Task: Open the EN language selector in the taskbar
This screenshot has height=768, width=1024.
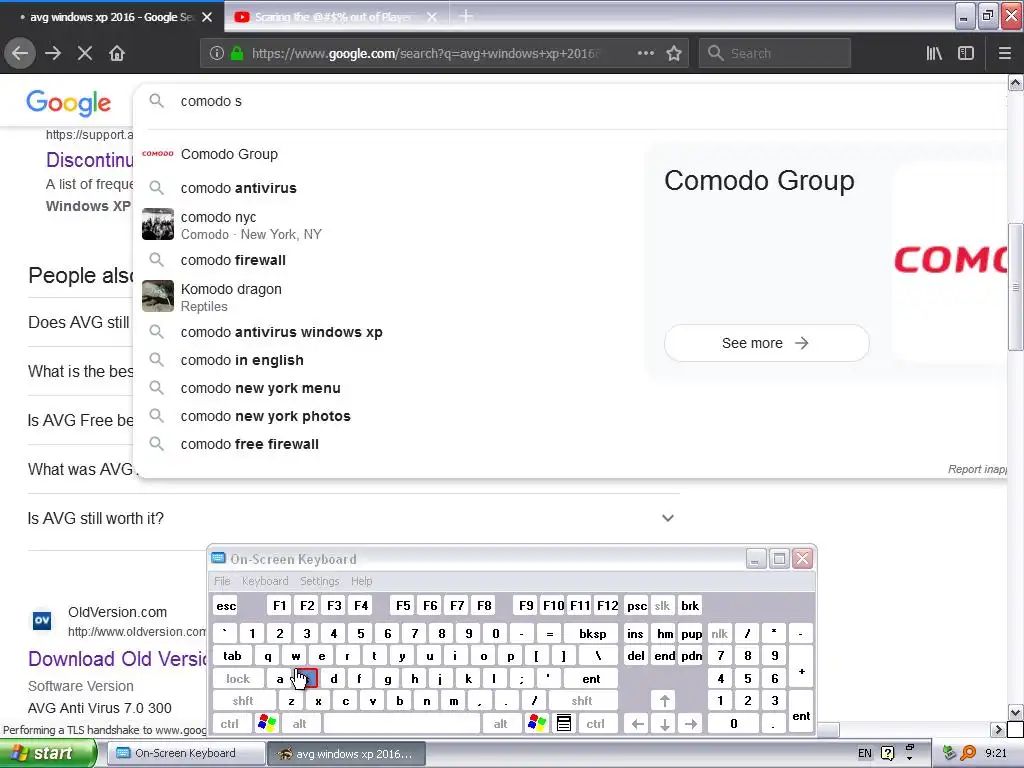Action: click(865, 753)
